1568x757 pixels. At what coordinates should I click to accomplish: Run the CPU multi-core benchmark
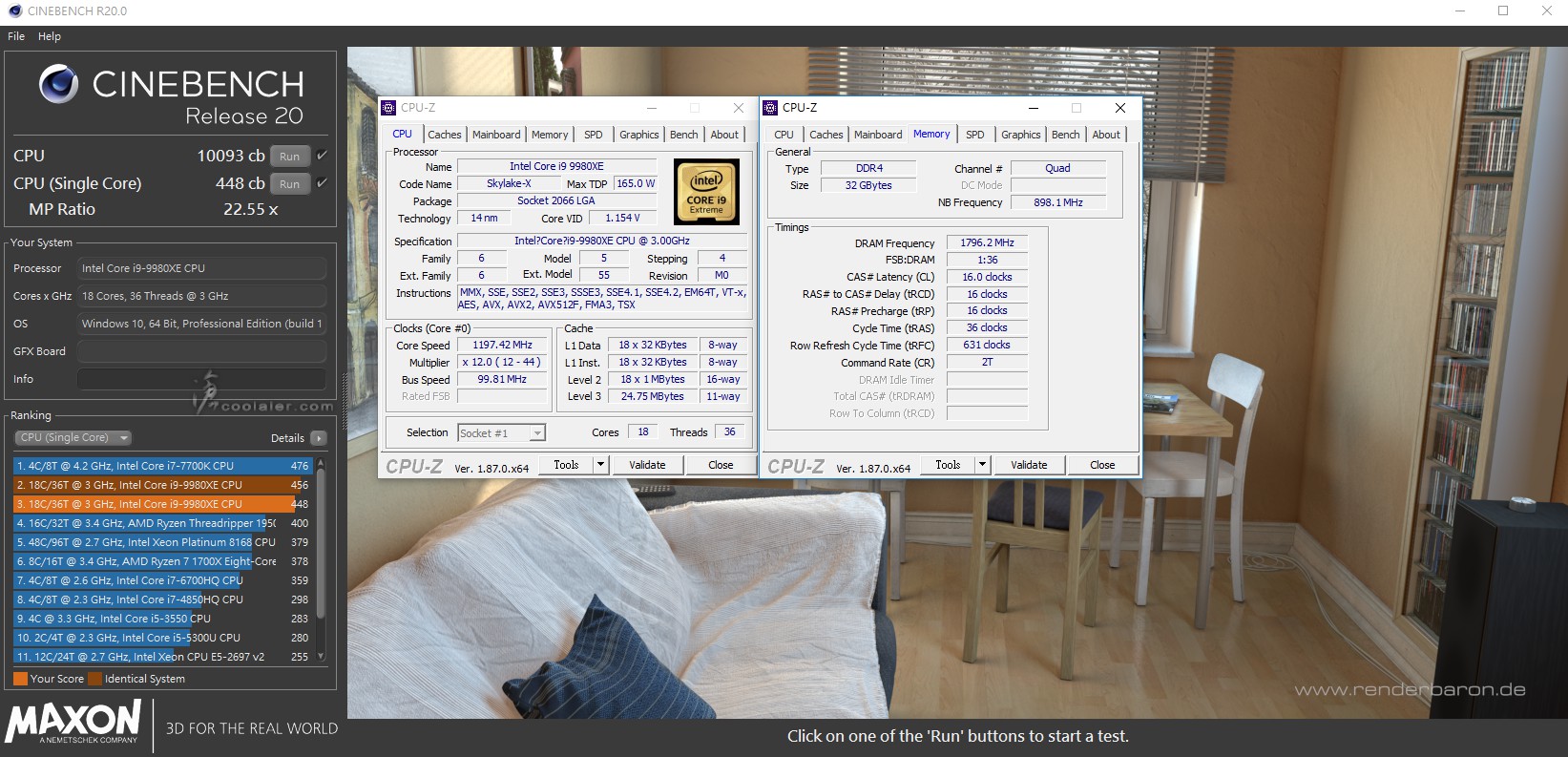[x=290, y=156]
